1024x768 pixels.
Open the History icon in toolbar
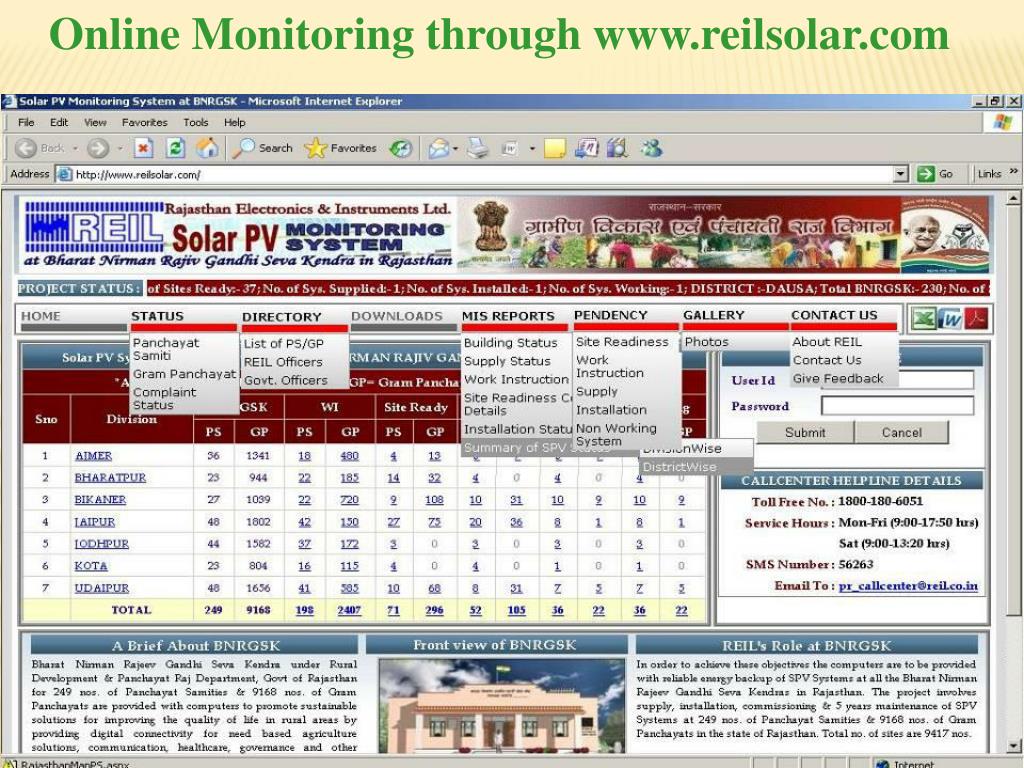pos(400,148)
